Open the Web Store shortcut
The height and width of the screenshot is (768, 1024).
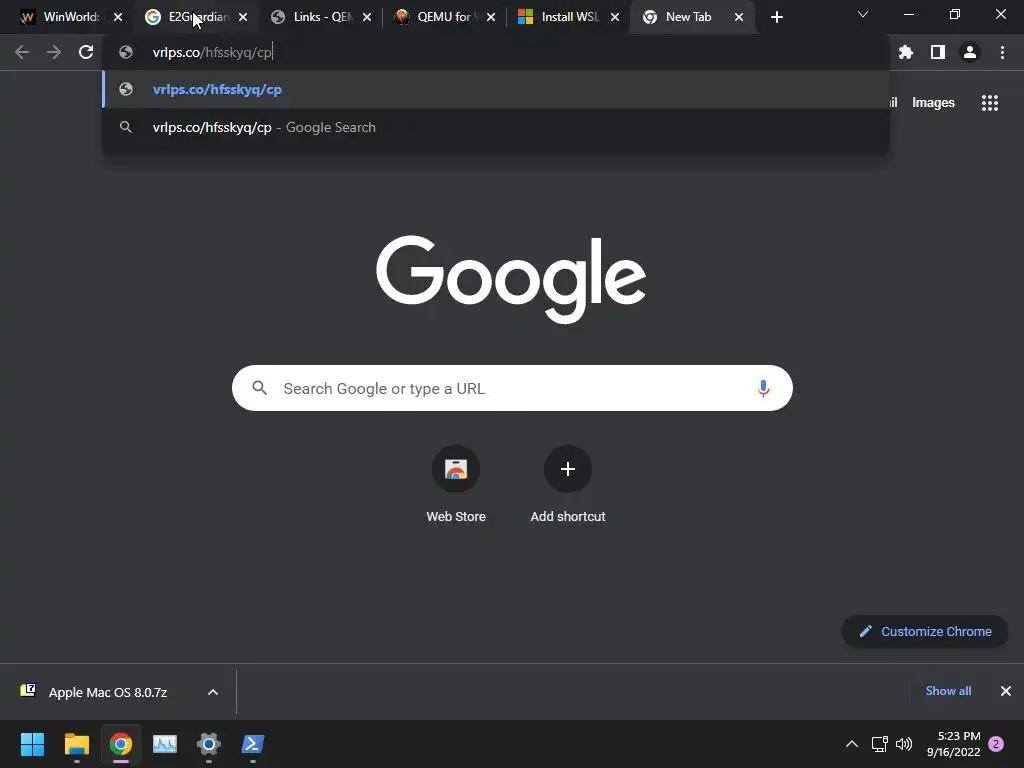point(456,484)
